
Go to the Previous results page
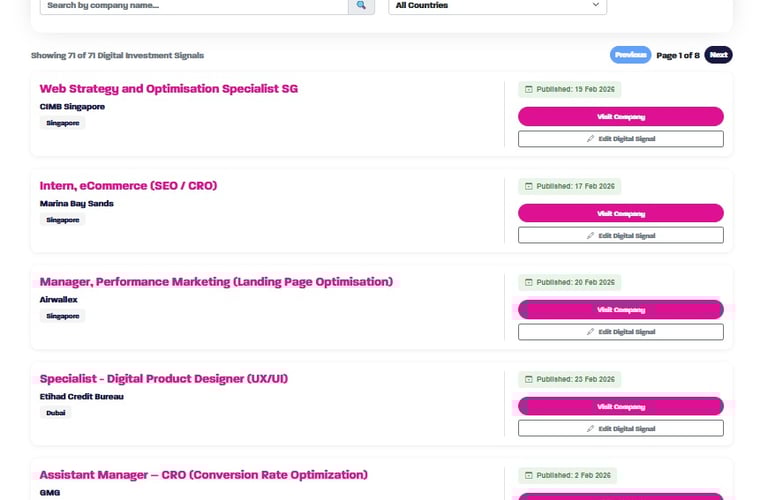(630, 55)
